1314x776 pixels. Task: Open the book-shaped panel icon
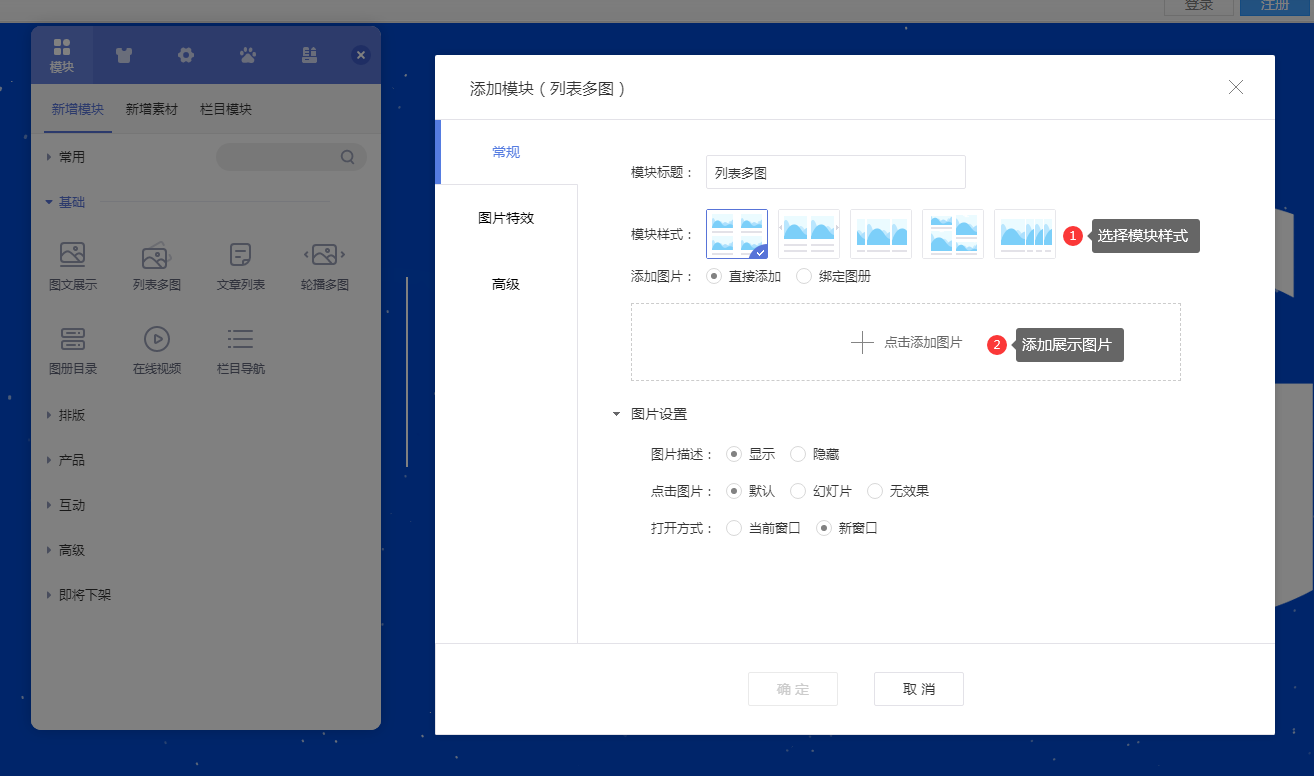coord(310,55)
